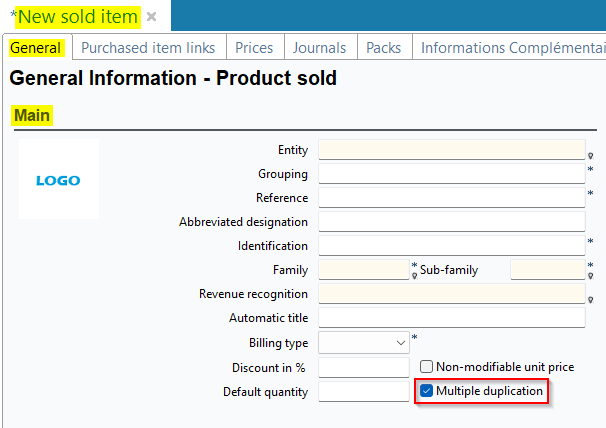Click lookup icon beside Revenue recognition field
The width and height of the screenshot is (606, 428).
point(590,300)
